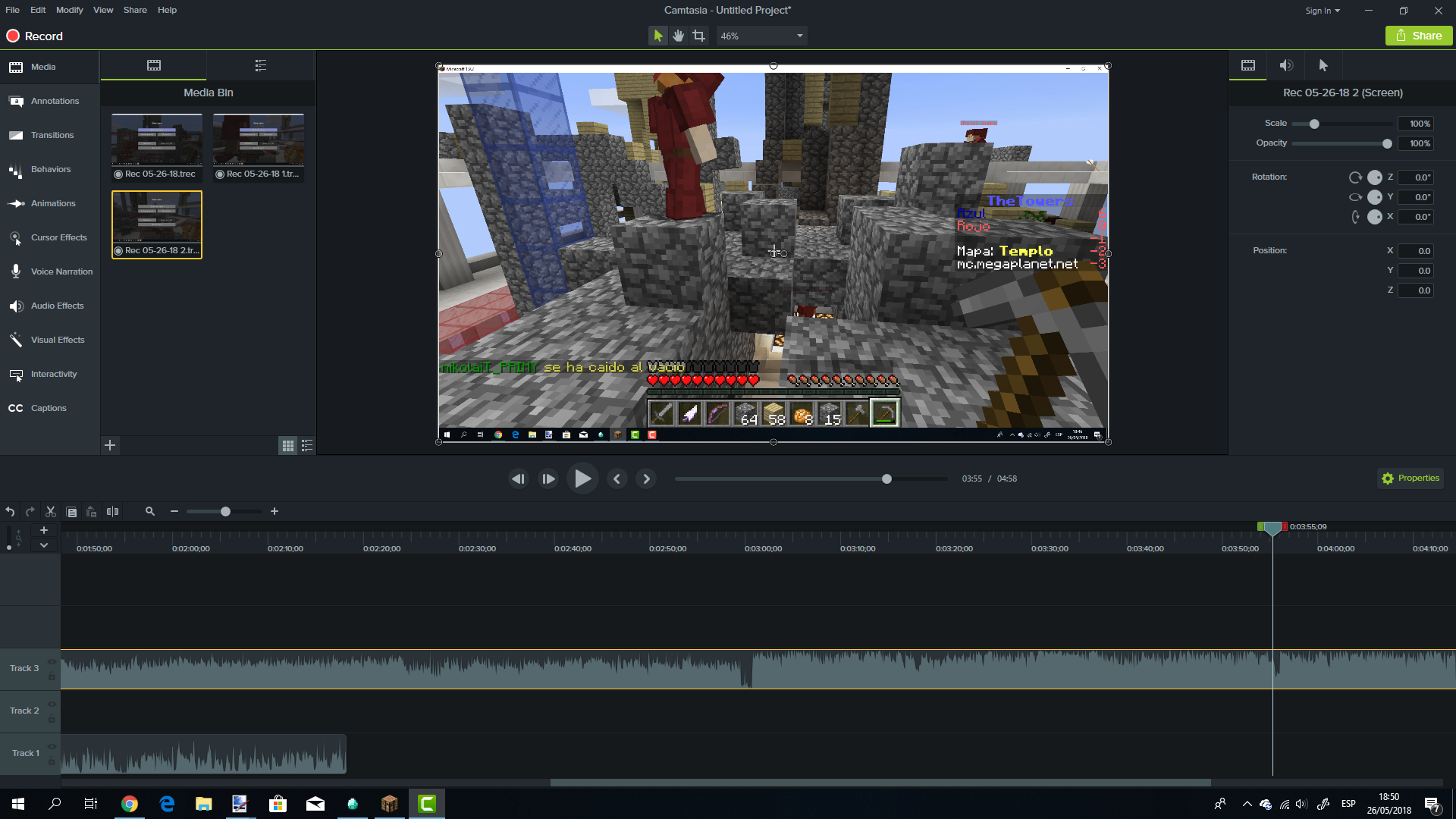Viewport: 1456px width, 819px height.
Task: Open the Interactivity panel
Action: click(x=49, y=374)
